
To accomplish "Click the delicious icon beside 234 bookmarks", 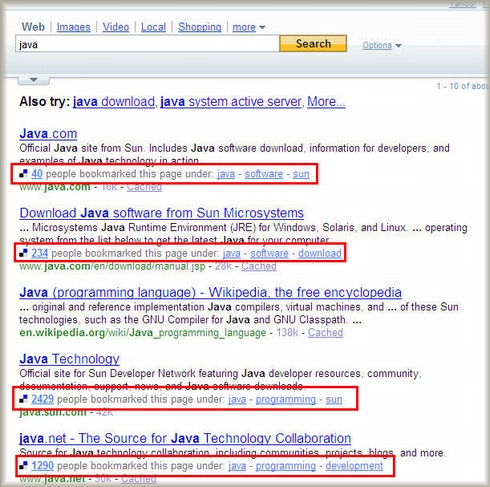I will coord(23,253).
